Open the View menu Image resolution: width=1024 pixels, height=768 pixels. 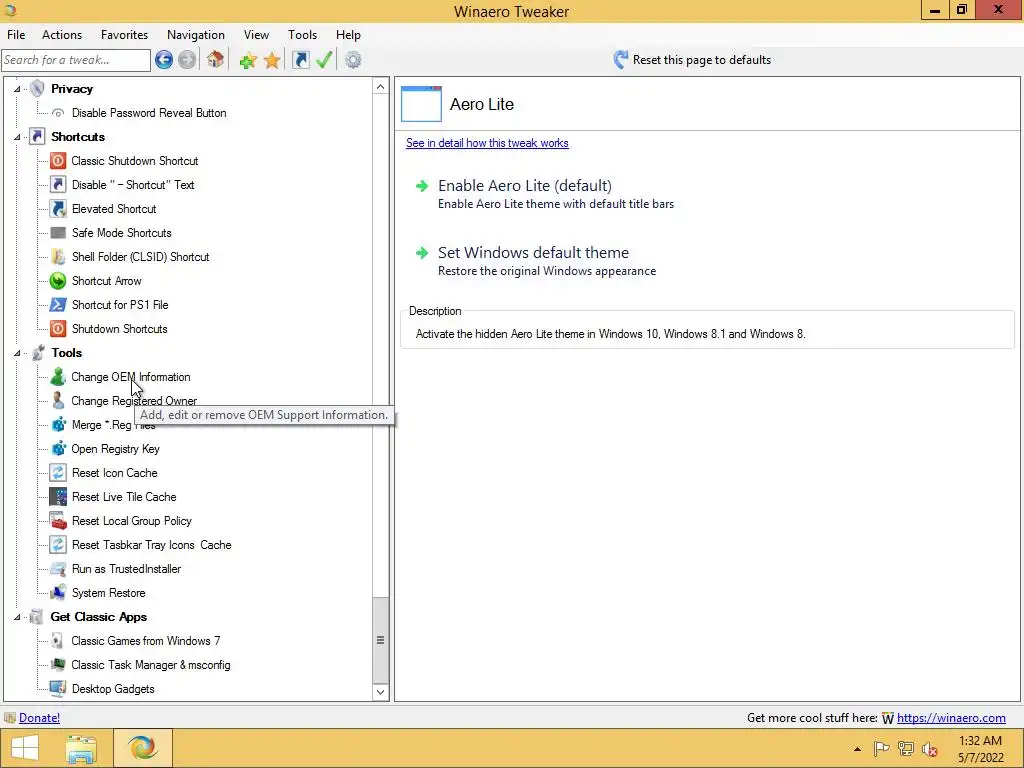[x=256, y=35]
